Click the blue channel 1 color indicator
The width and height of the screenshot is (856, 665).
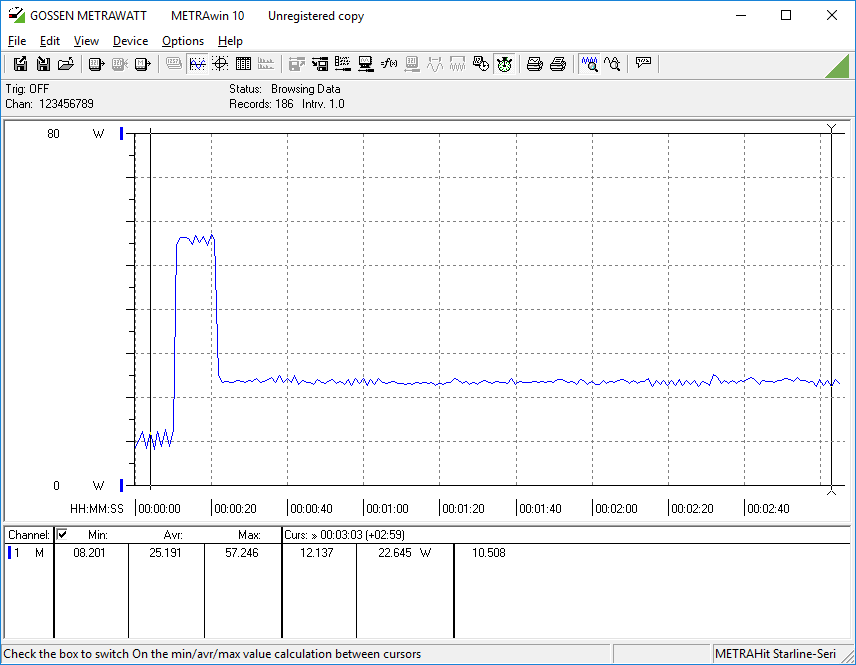[9, 553]
